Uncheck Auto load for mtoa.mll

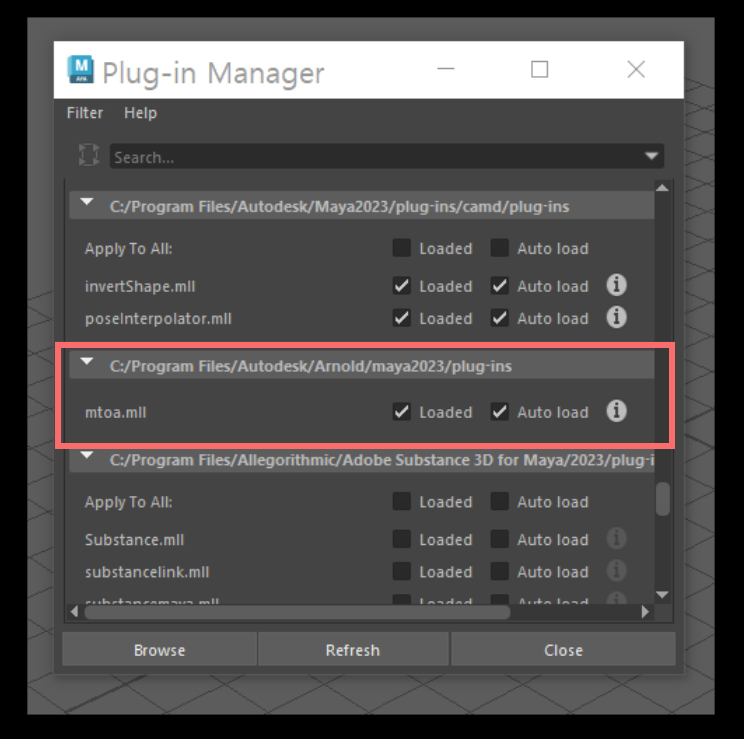500,412
